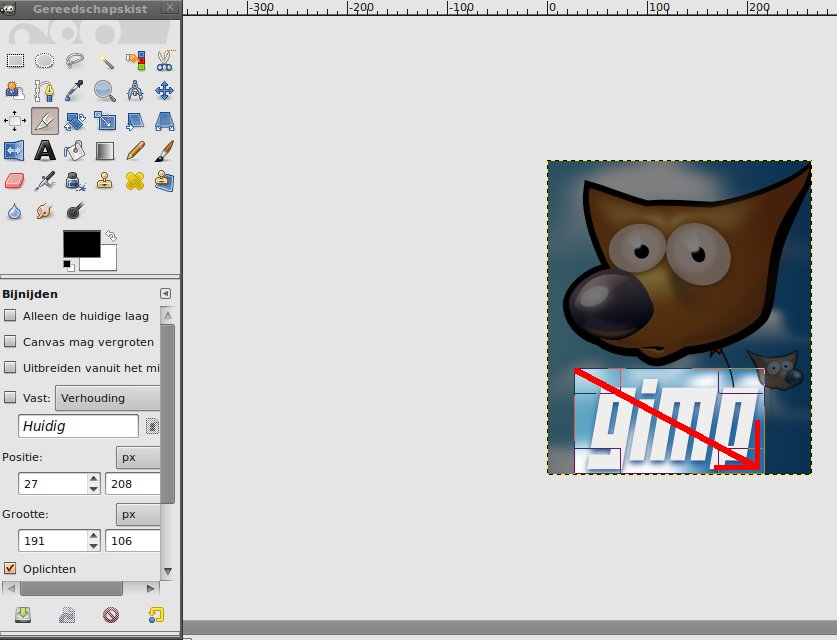The height and width of the screenshot is (640, 837).
Task: Select the Perspective tool
Action: pyautogui.click(x=164, y=121)
